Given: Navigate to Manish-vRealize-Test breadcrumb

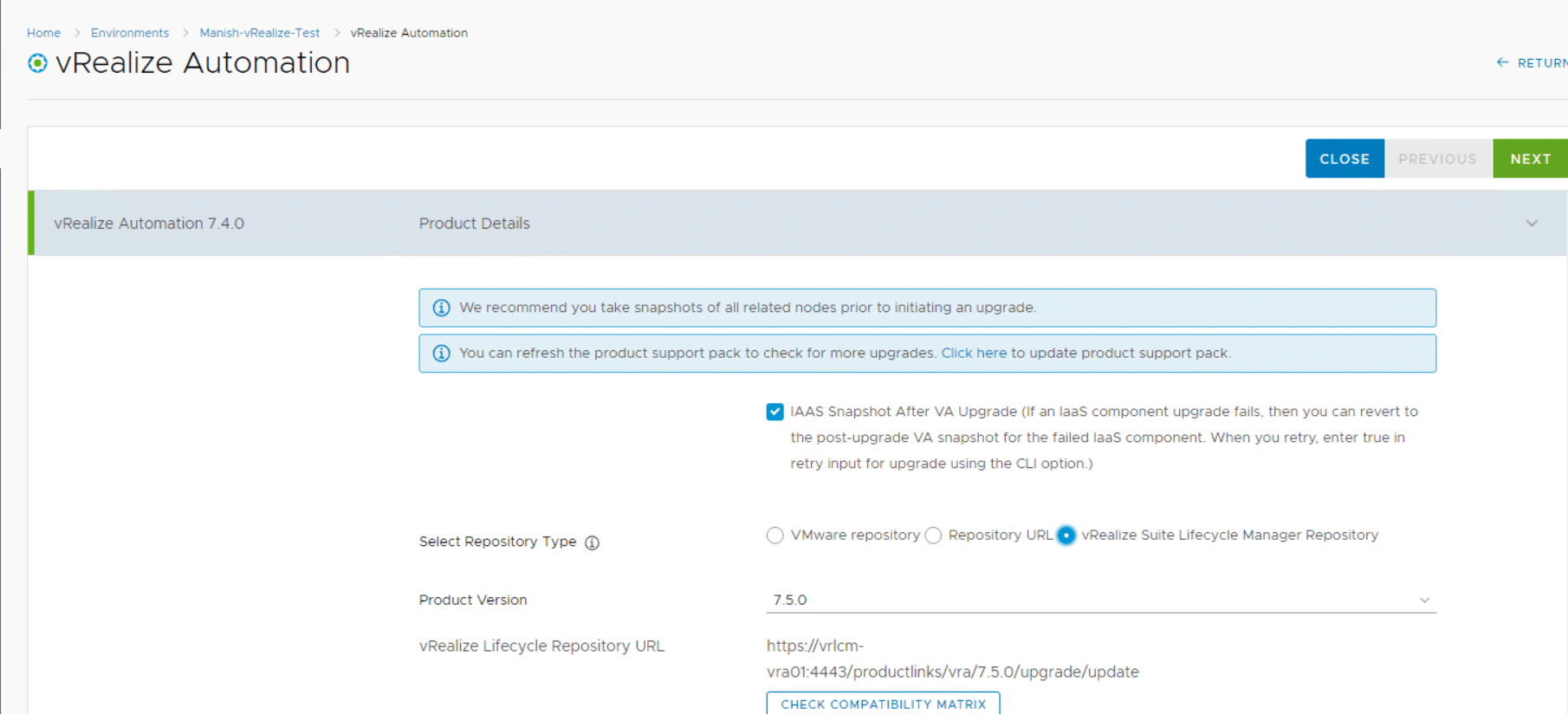Looking at the screenshot, I should tap(259, 33).
